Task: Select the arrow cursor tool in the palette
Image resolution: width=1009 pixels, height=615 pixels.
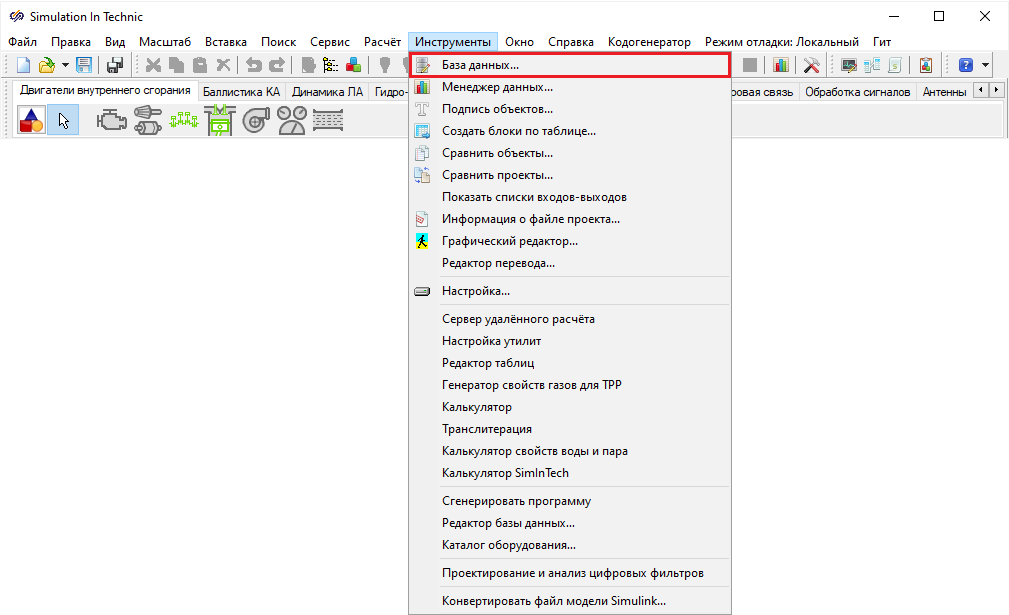Action: tap(63, 121)
